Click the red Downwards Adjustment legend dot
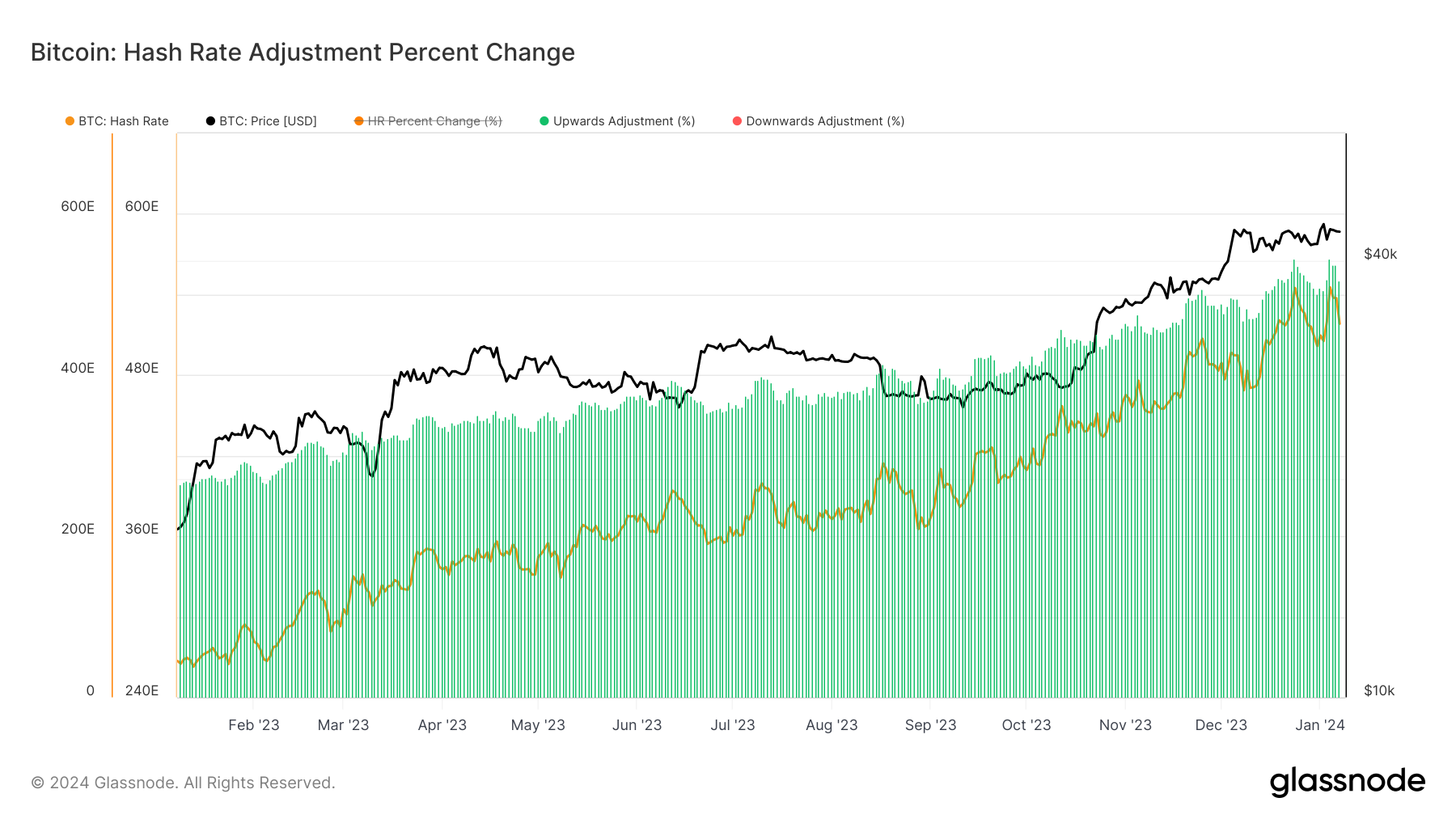This screenshot has height=819, width=1456. (x=737, y=121)
